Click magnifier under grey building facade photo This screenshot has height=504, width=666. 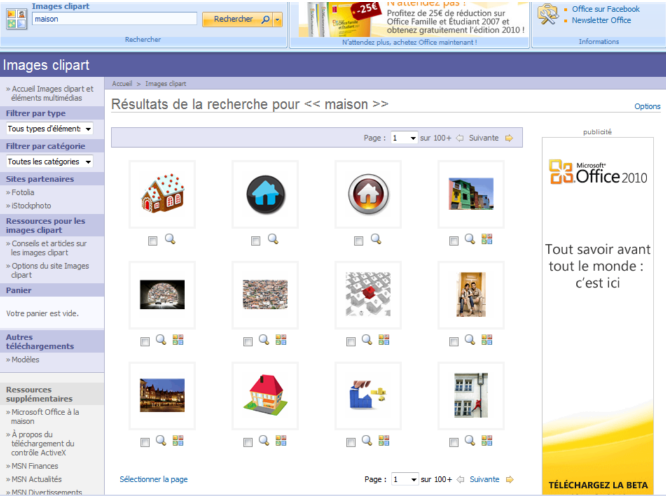point(469,441)
